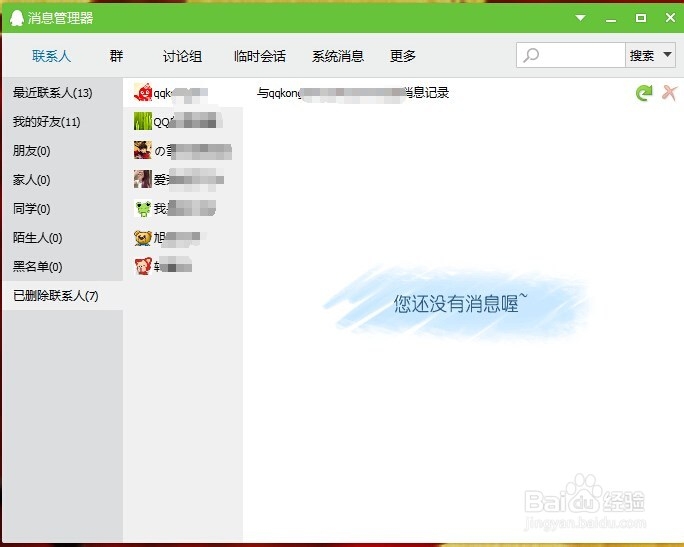Select 最近联系人(13) group
The width and height of the screenshot is (684, 547).
[62, 92]
